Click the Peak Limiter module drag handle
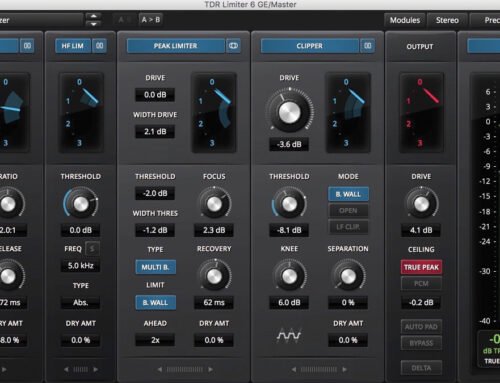The height and width of the screenshot is (383, 500). coord(185,369)
